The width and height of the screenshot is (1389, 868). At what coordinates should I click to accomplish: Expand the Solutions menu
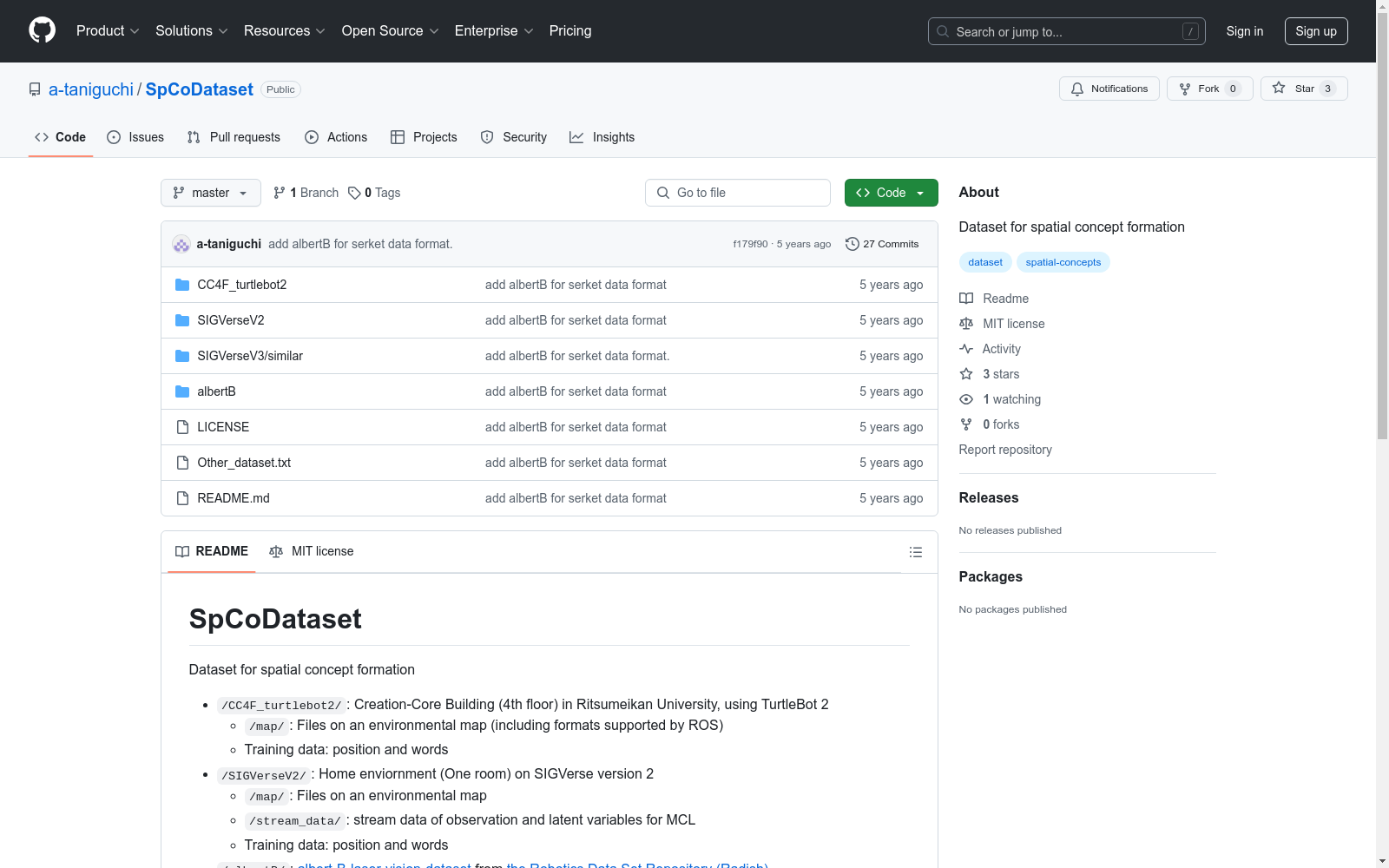tap(191, 31)
